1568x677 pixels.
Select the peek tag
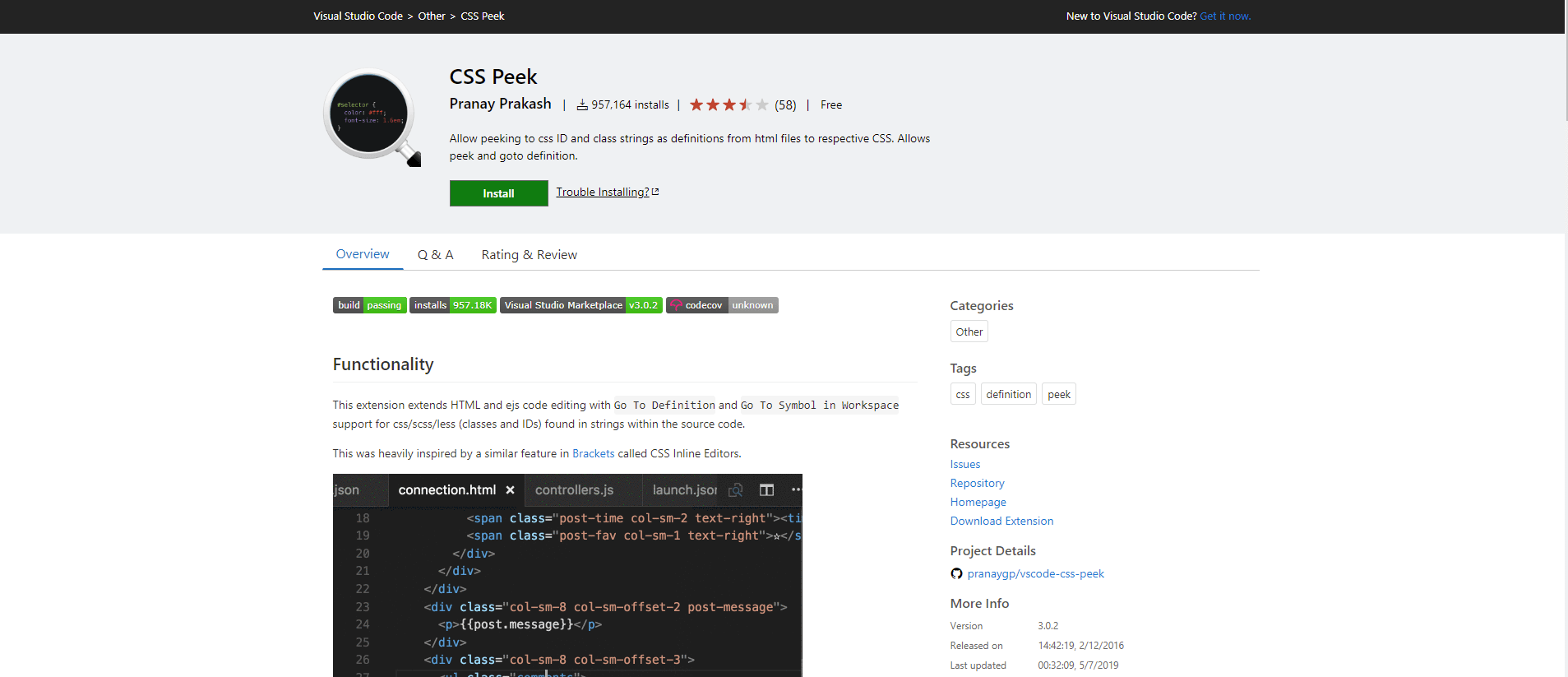1059,394
